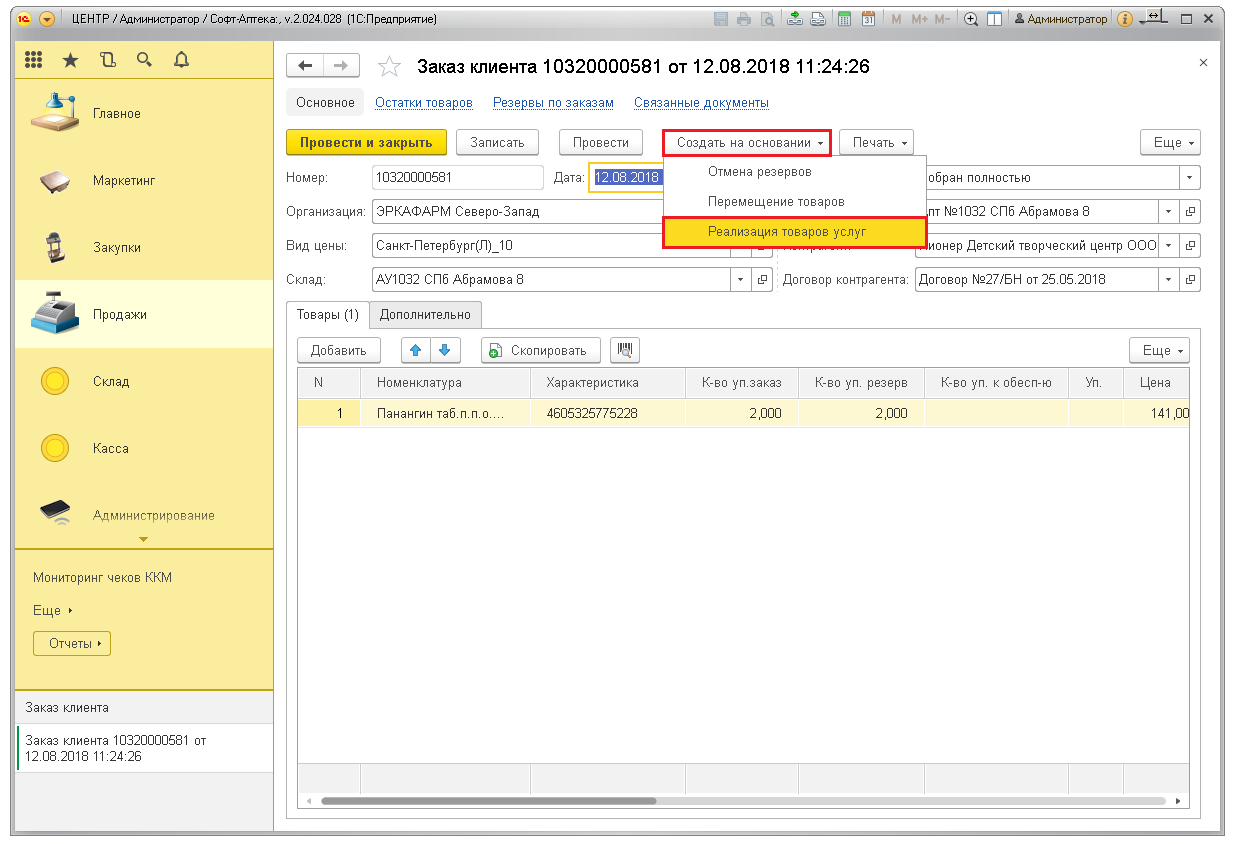Screen dimensions: 1240x844
Task: Open notifications bell icon
Action: [x=181, y=60]
